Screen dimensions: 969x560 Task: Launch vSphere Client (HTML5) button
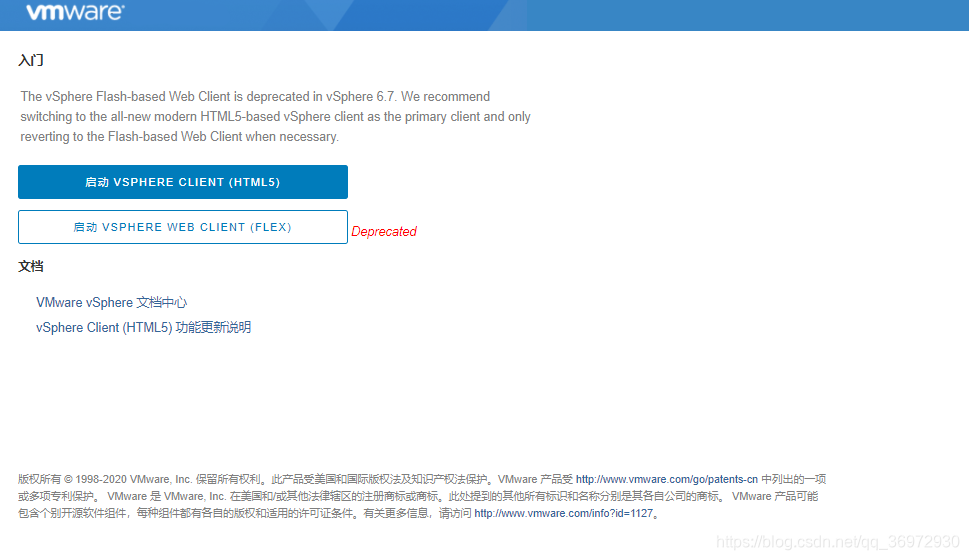183,182
